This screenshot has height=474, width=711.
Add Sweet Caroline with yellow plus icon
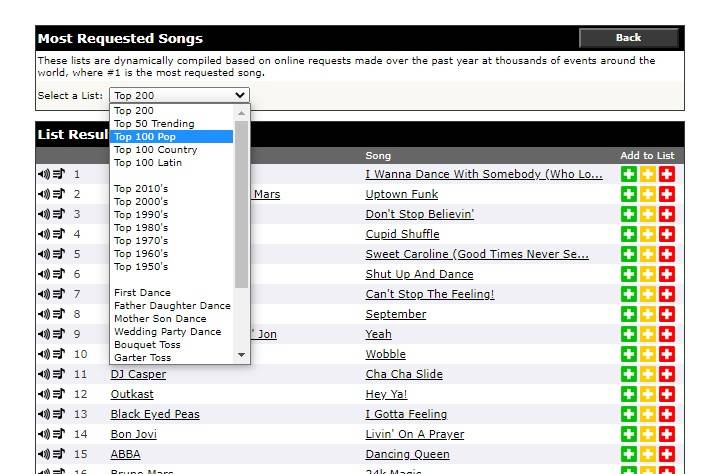pos(648,254)
